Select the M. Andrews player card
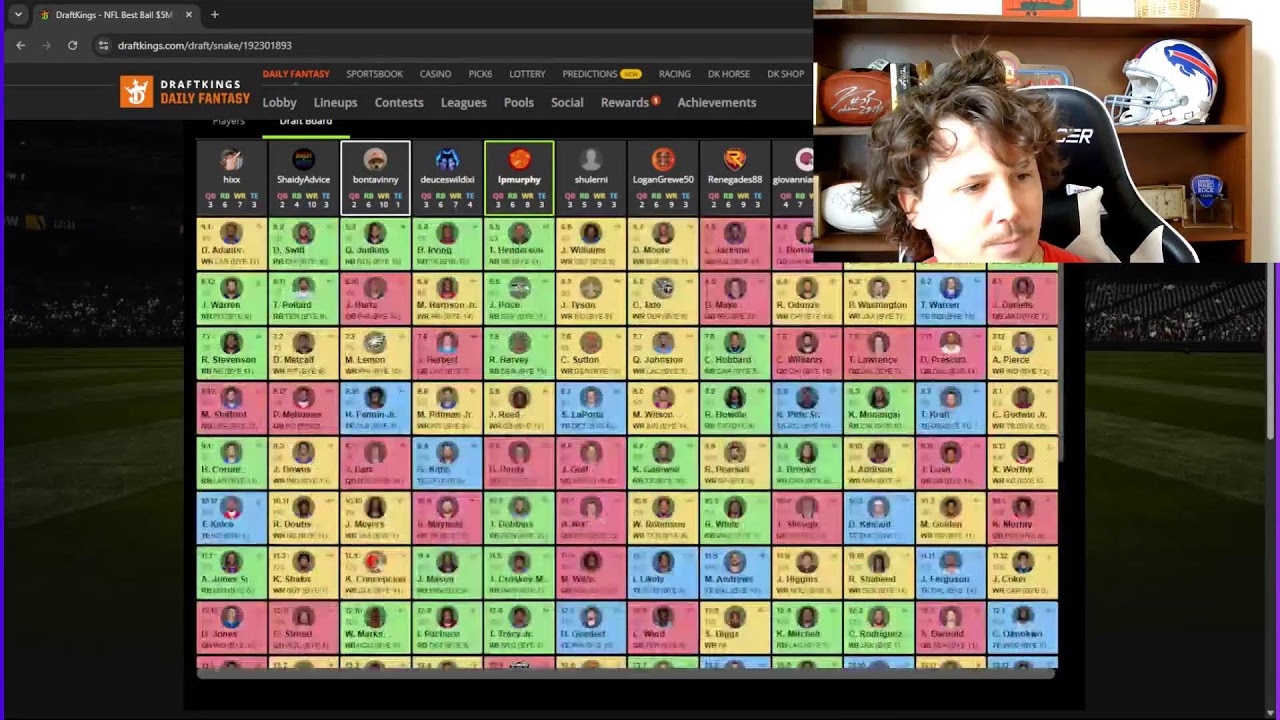 pyautogui.click(x=735, y=574)
